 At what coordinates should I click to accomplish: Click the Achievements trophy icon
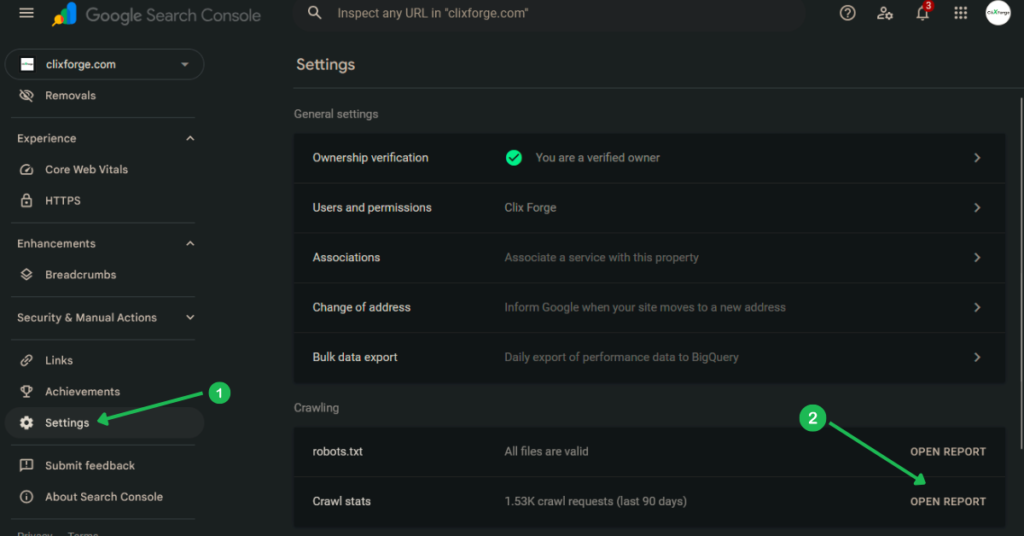click(26, 392)
